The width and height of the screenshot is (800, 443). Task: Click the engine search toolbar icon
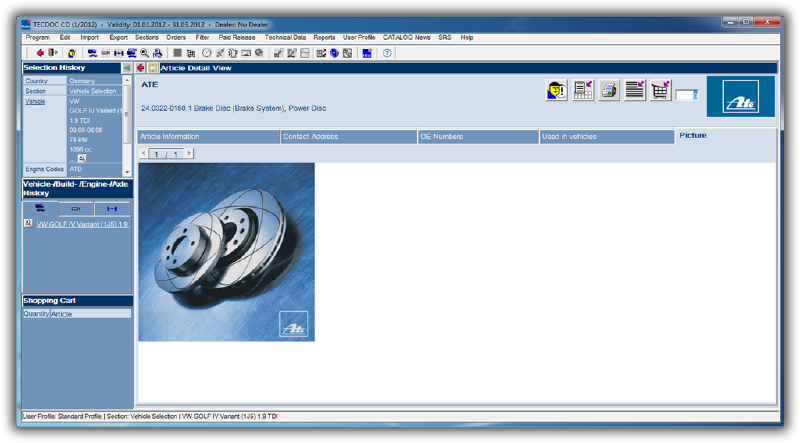(106, 53)
